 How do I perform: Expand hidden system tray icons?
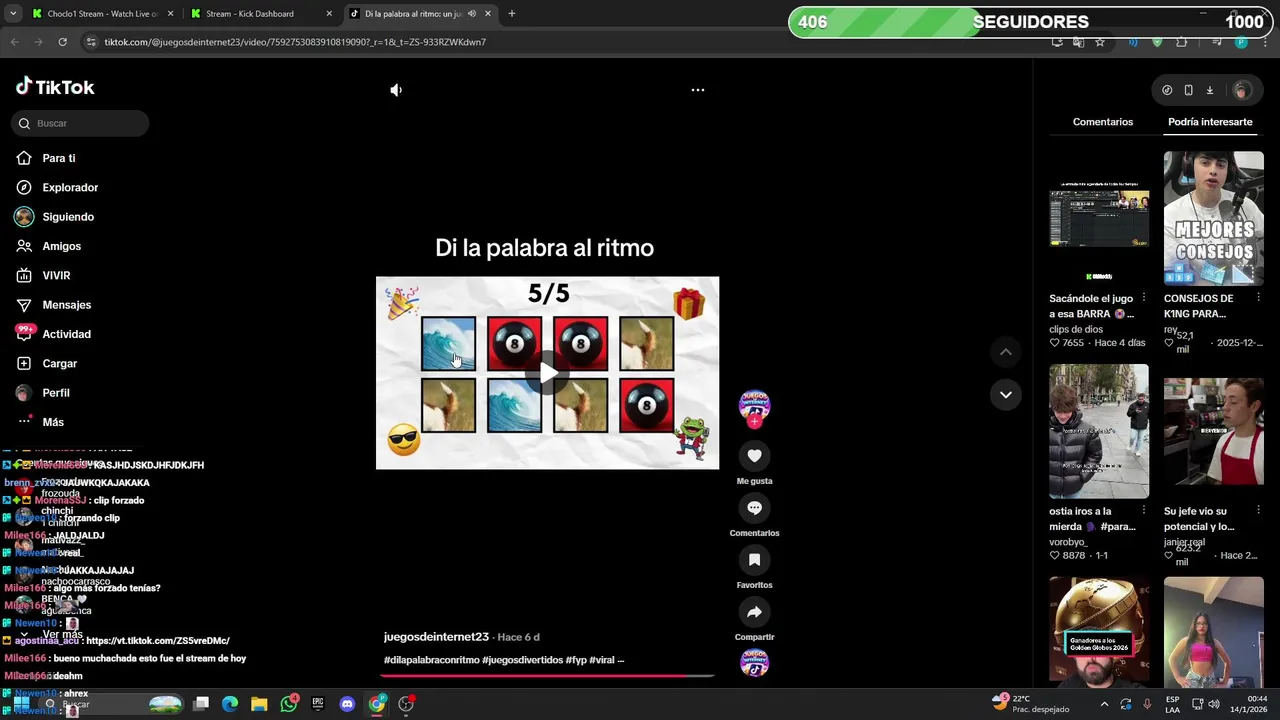pyautogui.click(x=1104, y=704)
